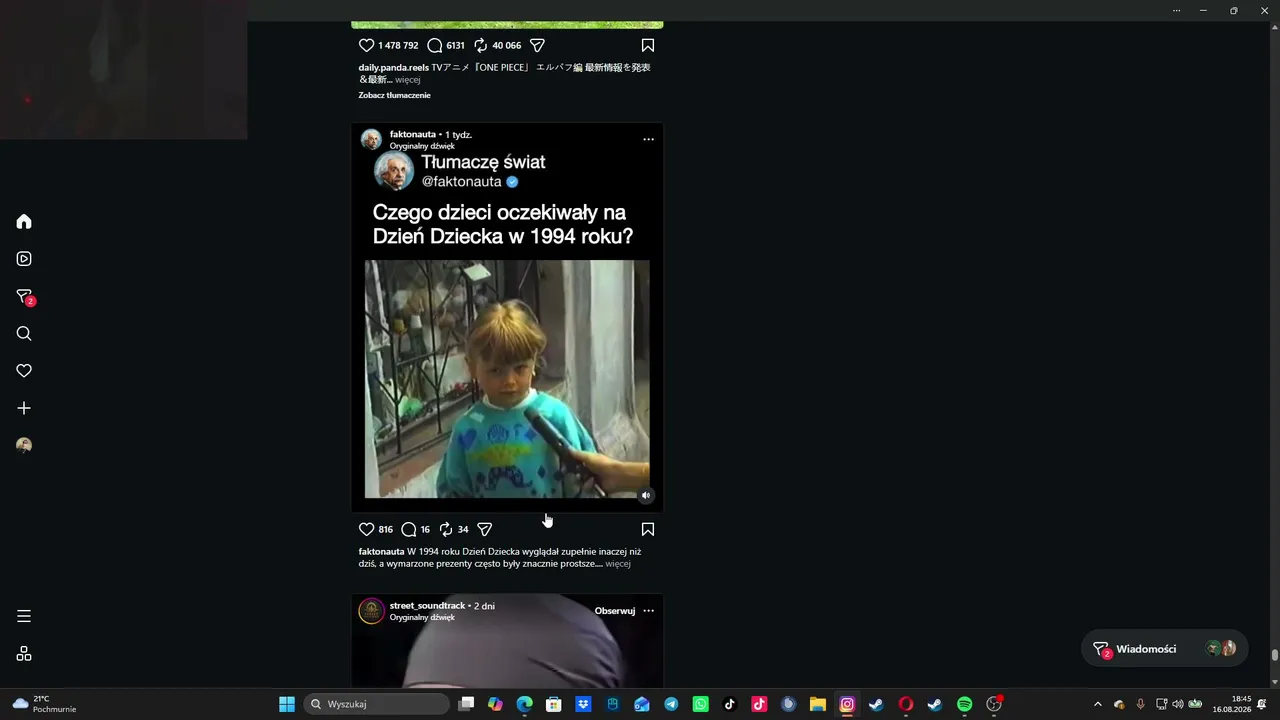Repost the daily.panda.reels post

click(480, 45)
